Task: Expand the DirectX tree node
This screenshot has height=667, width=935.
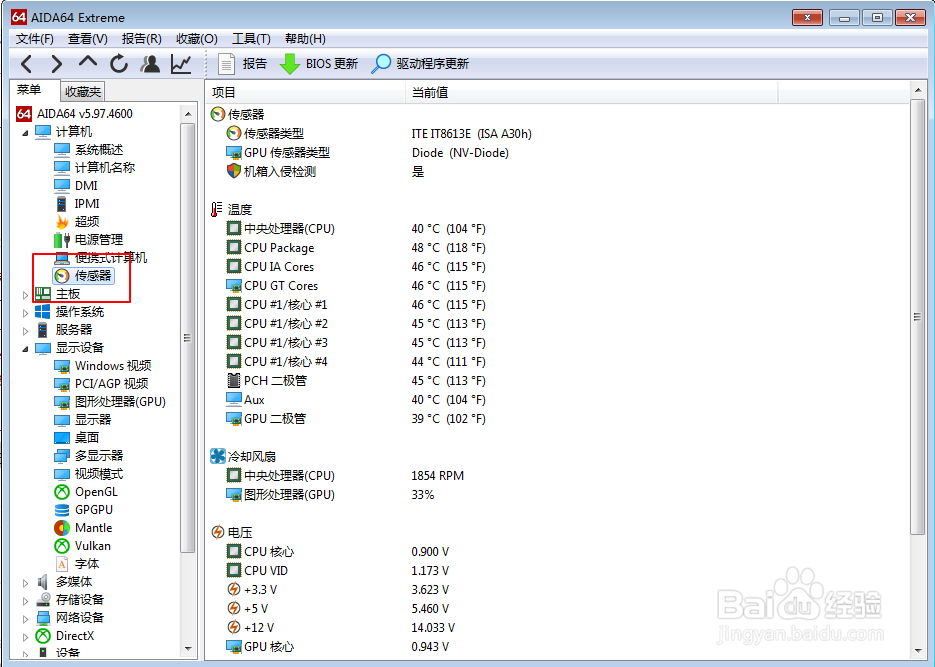Action: pyautogui.click(x=25, y=637)
